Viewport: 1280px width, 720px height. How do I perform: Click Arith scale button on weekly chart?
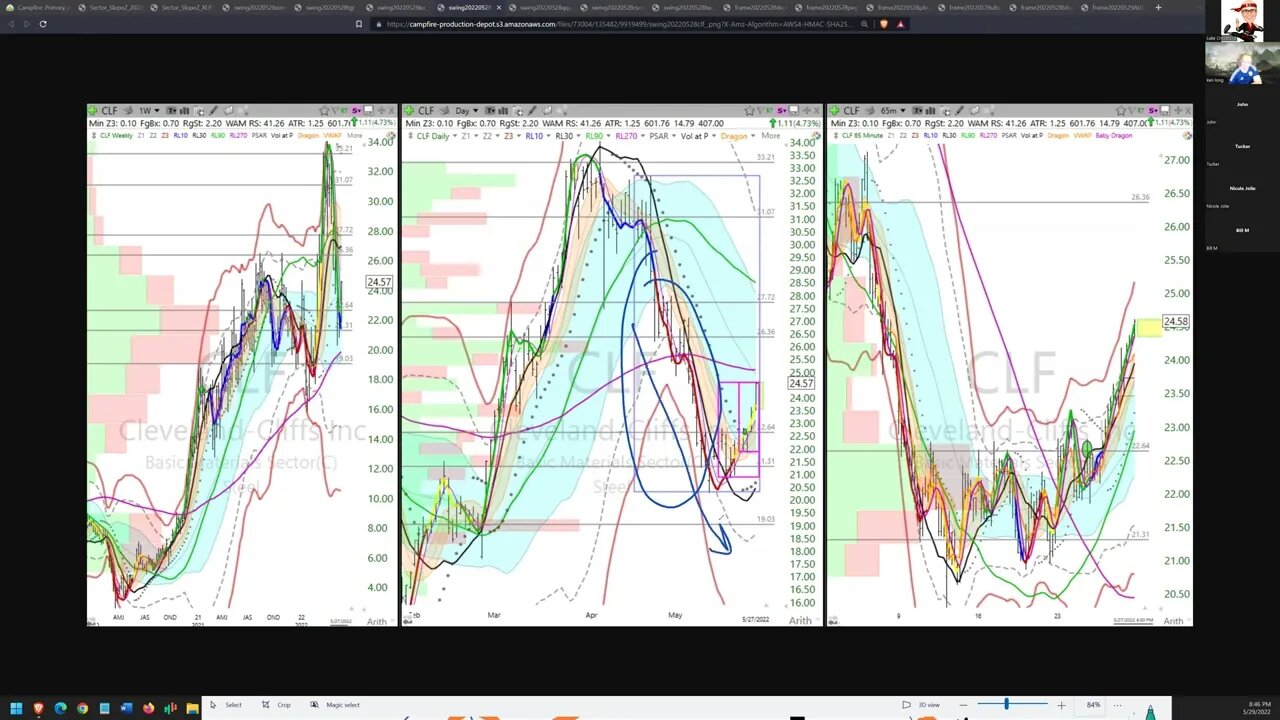click(376, 621)
